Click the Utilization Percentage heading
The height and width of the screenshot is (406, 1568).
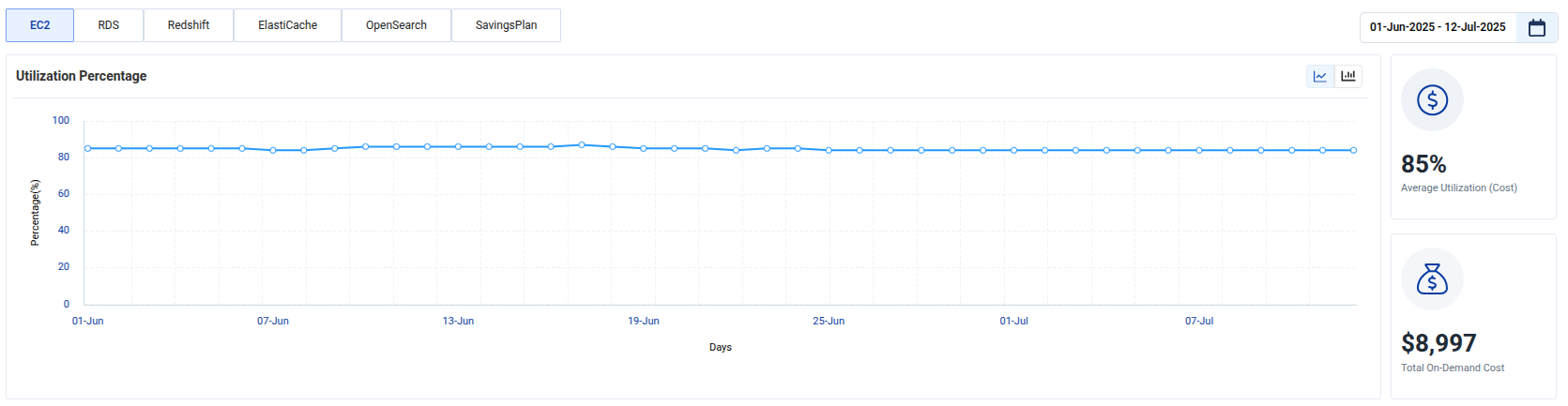(x=82, y=76)
